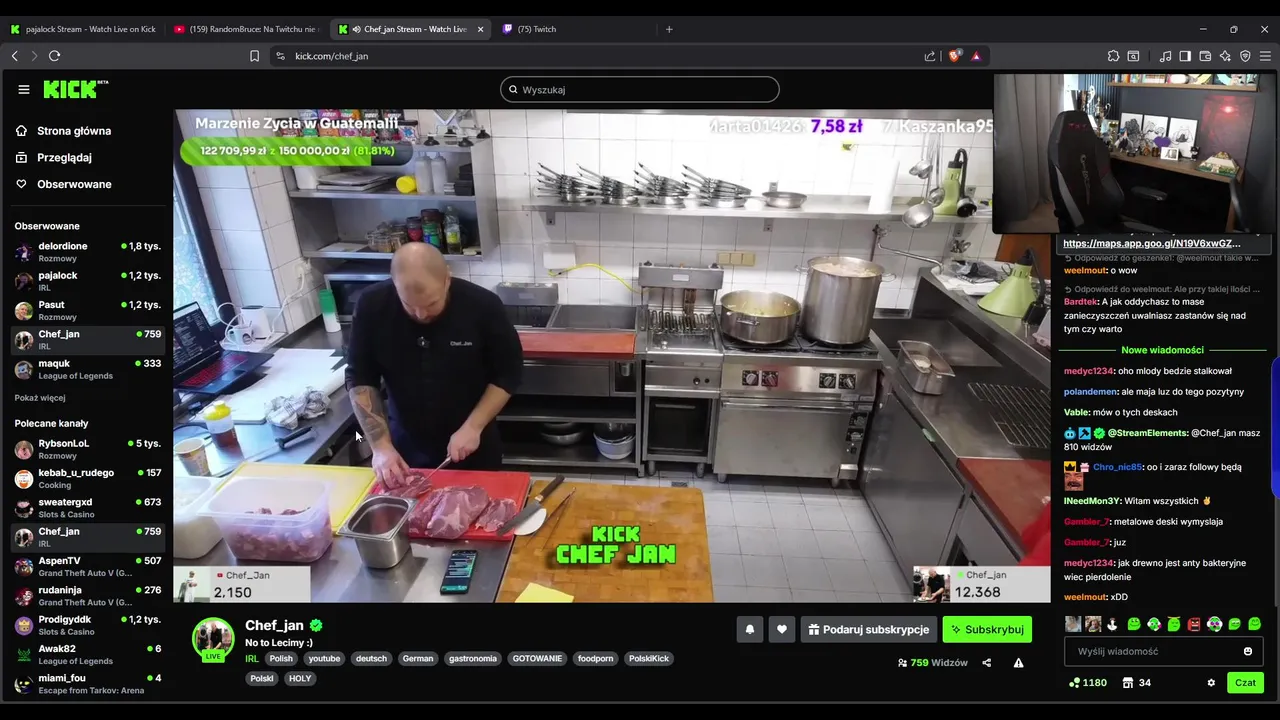
Task: Click Podaruj subskrypcje button
Action: [x=868, y=629]
